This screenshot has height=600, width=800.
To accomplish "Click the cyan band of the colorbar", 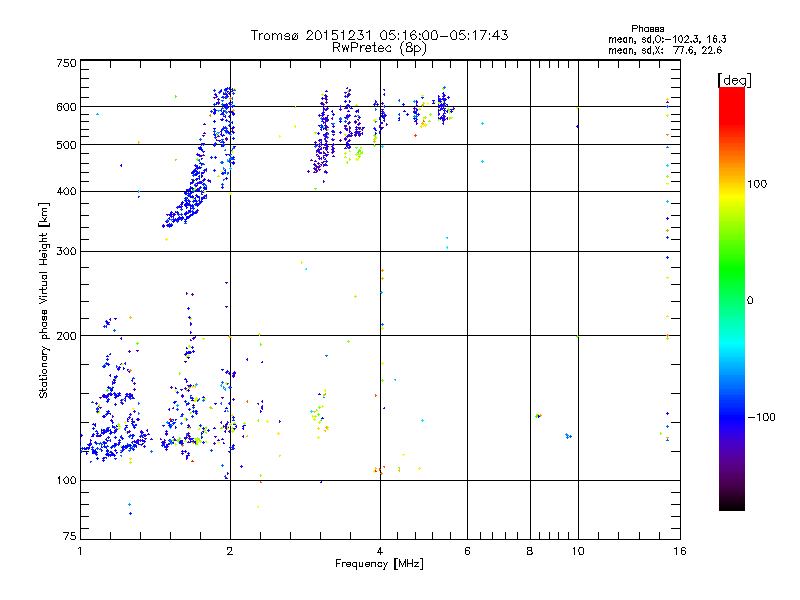I will (732, 343).
